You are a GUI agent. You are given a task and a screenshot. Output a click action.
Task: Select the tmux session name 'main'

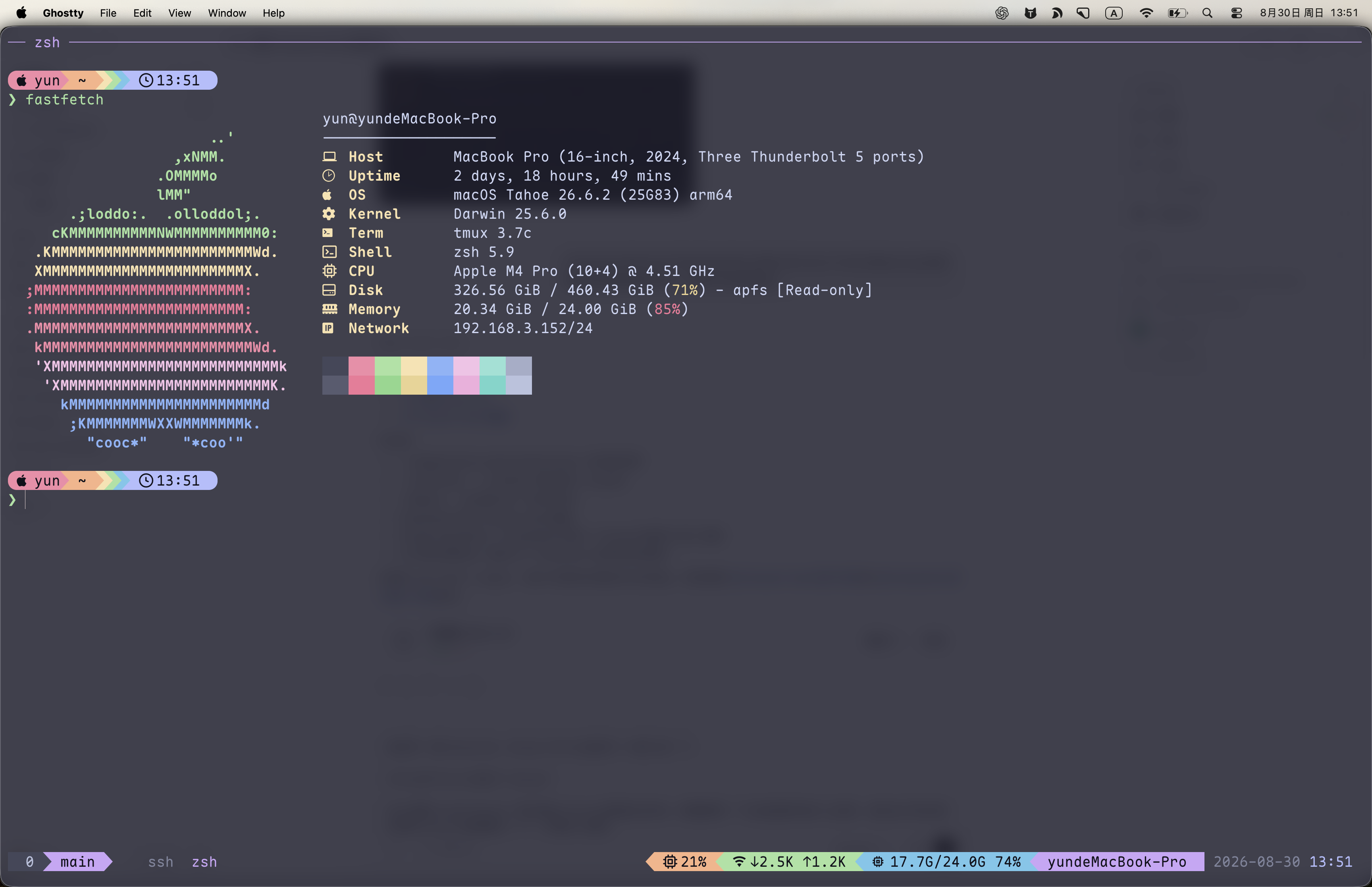[78, 862]
